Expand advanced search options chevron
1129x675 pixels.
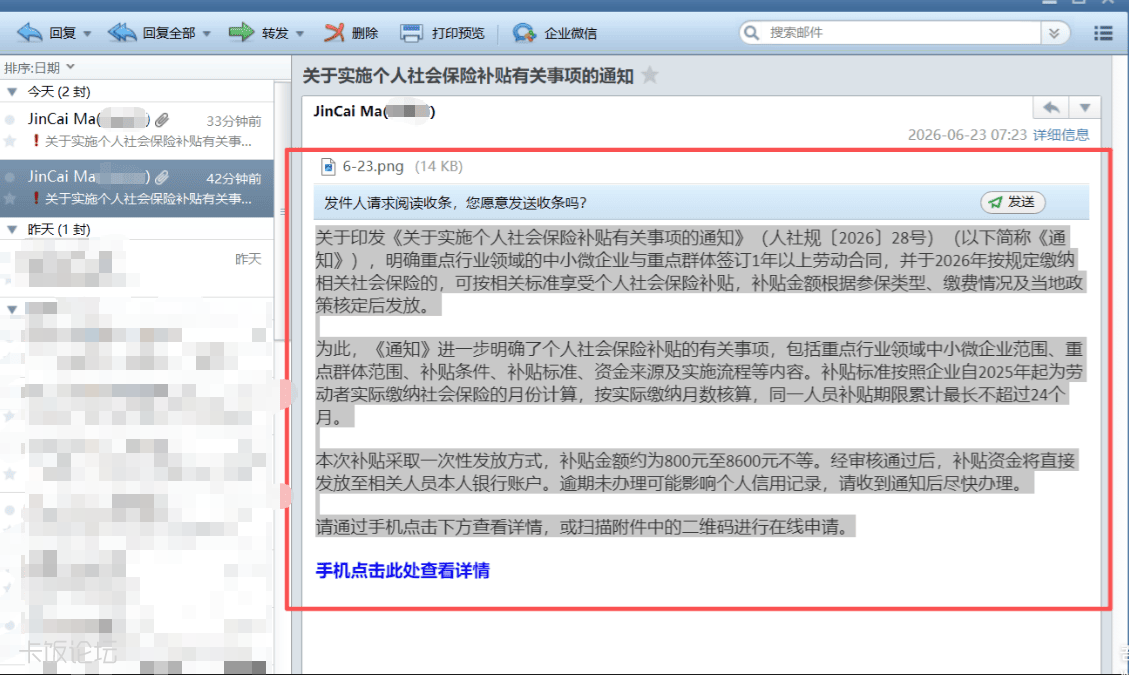click(1055, 33)
